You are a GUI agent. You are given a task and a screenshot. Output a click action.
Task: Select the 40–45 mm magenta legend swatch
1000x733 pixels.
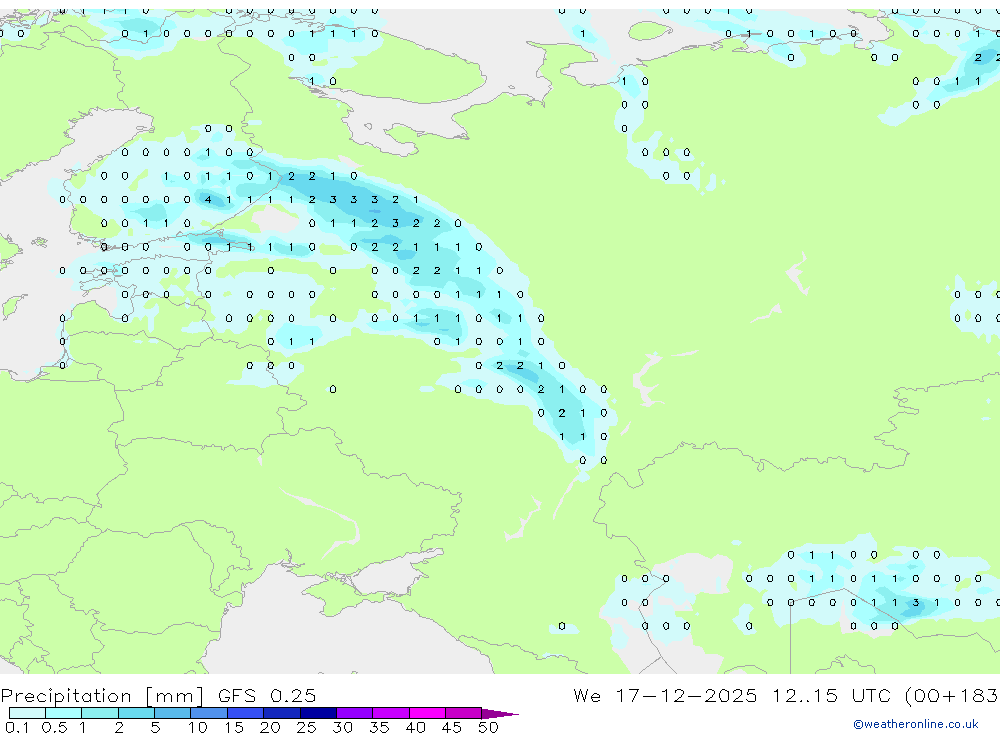[427, 713]
